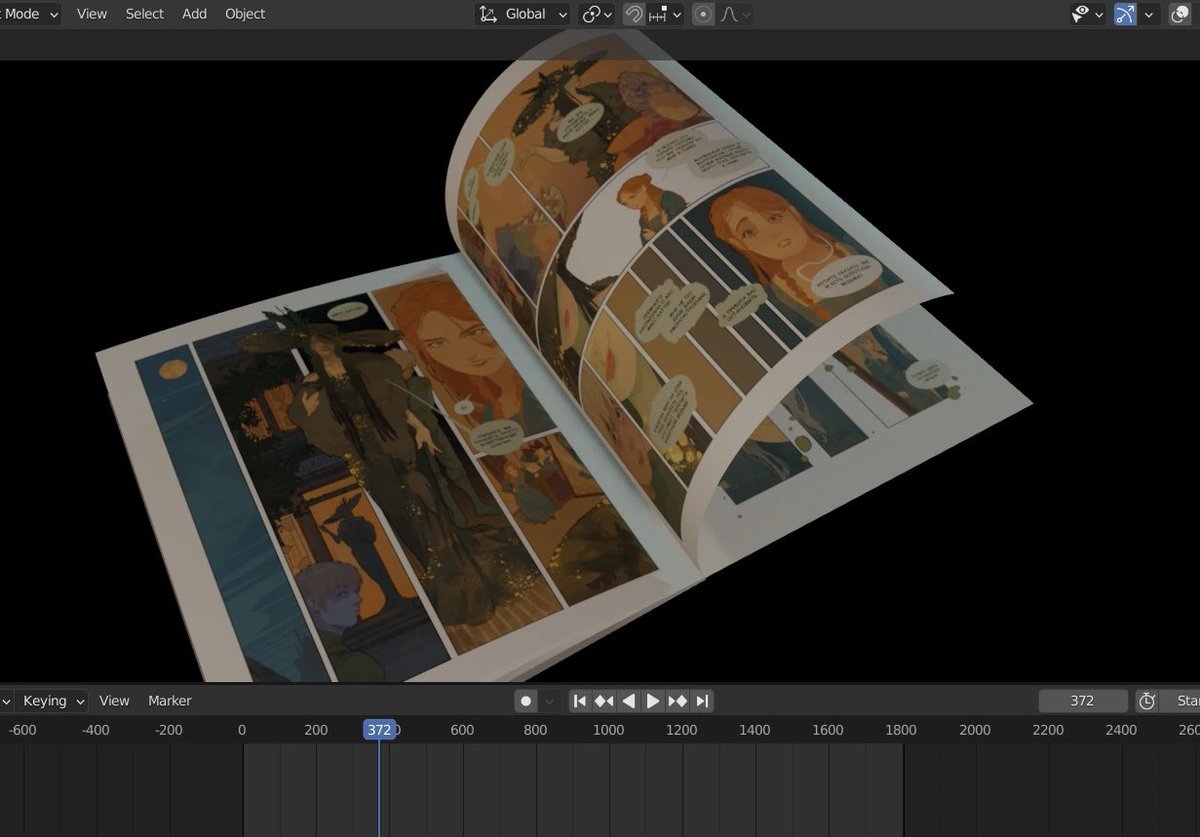Click frame -200 on the timeline ruler
Viewport: 1200px width, 837px height.
(x=169, y=730)
